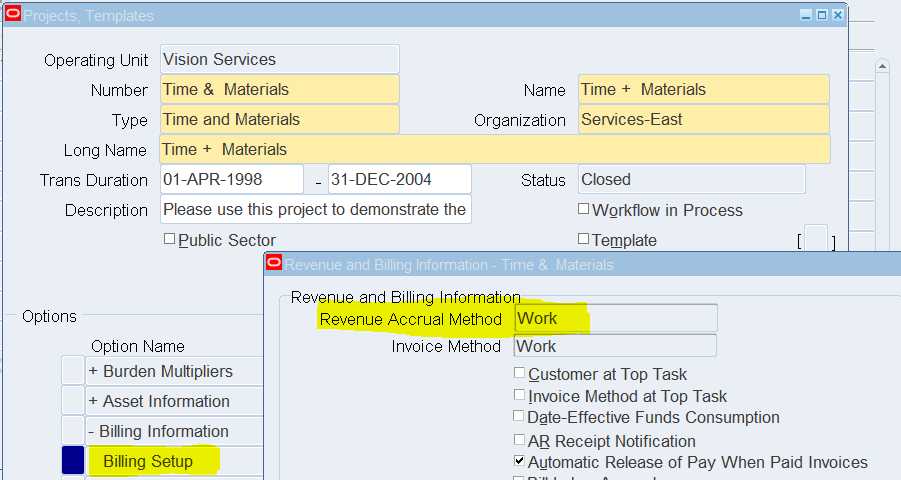901x480 pixels.
Task: Select the Billing Setup option
Action: 148,461
